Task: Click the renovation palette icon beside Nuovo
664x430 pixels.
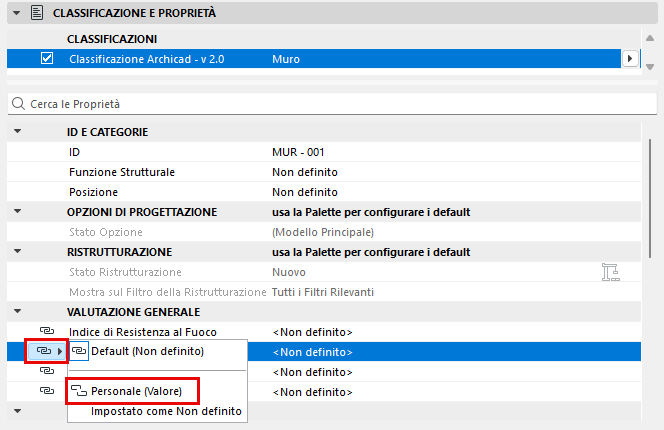Action: pos(611,272)
